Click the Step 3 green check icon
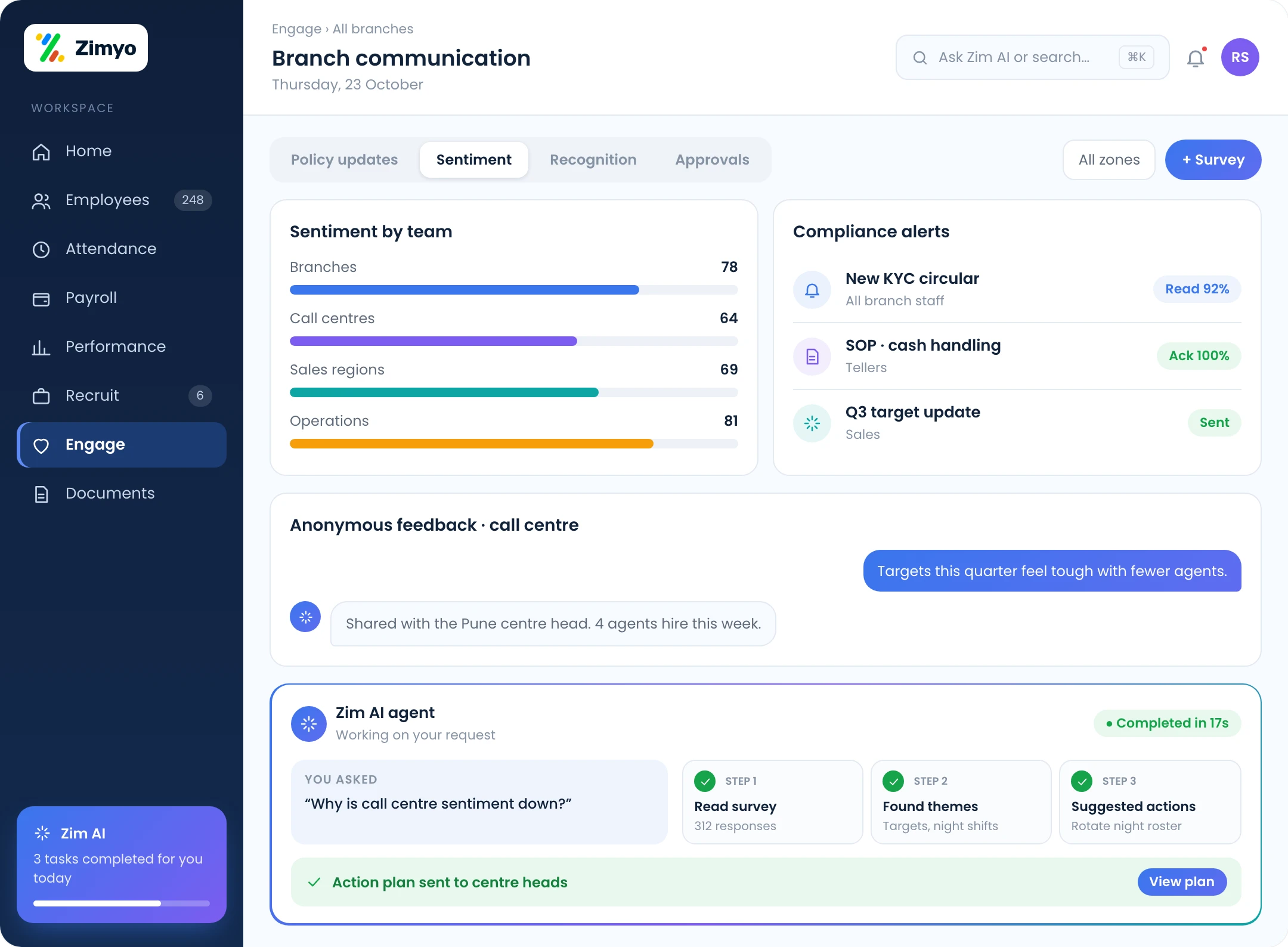Image resolution: width=1288 pixels, height=947 pixels. pyautogui.click(x=1082, y=781)
